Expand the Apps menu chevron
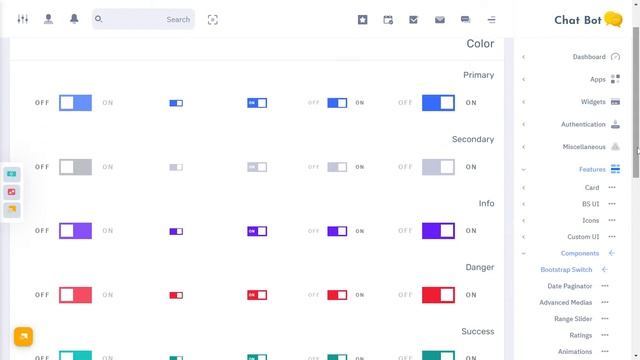 [x=524, y=80]
